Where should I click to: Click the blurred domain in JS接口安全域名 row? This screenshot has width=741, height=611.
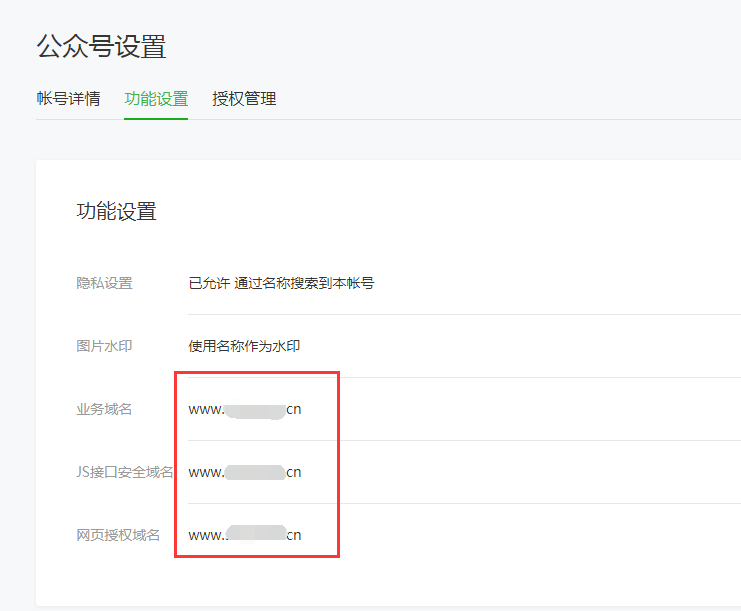click(255, 472)
